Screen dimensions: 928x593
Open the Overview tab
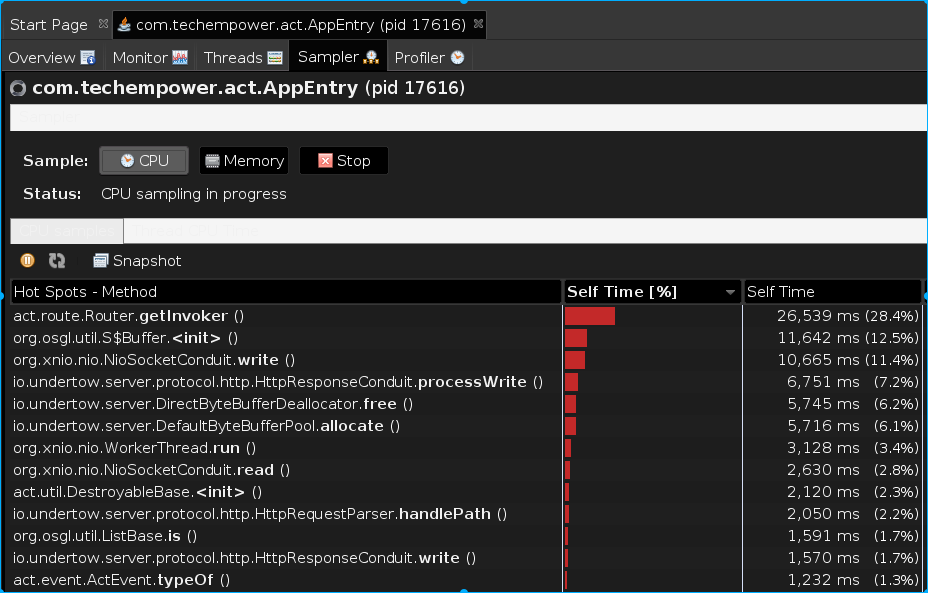tap(51, 57)
